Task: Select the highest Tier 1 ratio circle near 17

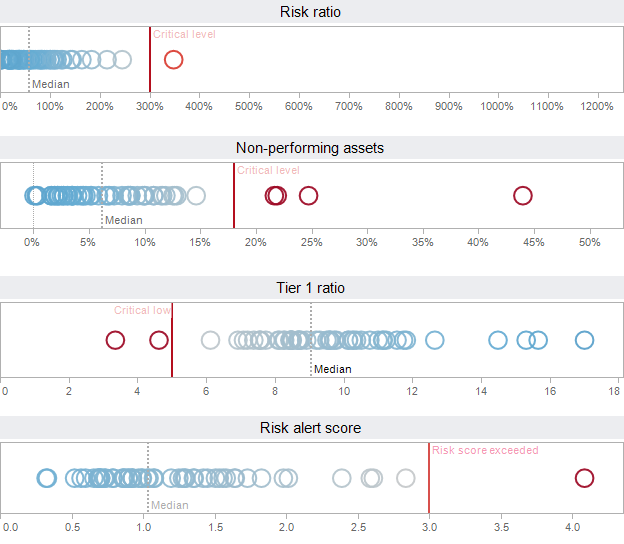Action: coord(585,340)
